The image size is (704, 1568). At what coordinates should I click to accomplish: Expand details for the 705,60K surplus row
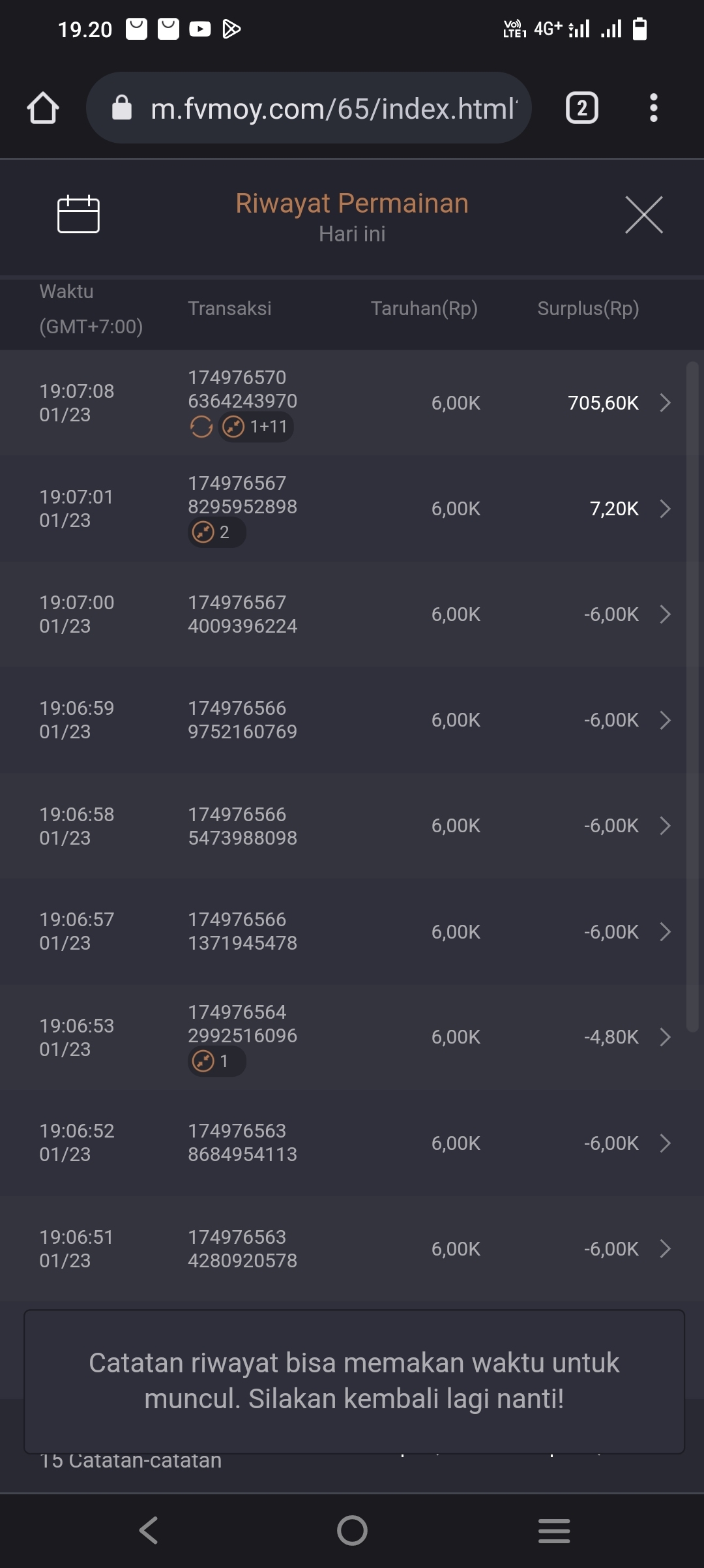point(665,403)
